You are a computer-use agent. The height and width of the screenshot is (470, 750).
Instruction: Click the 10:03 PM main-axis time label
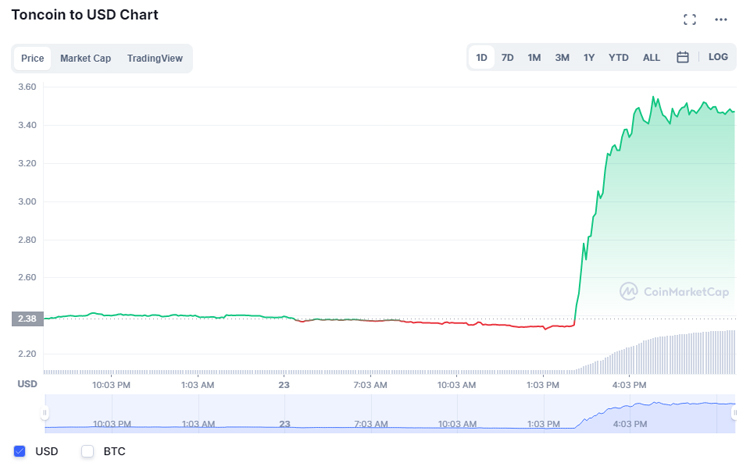pyautogui.click(x=111, y=385)
